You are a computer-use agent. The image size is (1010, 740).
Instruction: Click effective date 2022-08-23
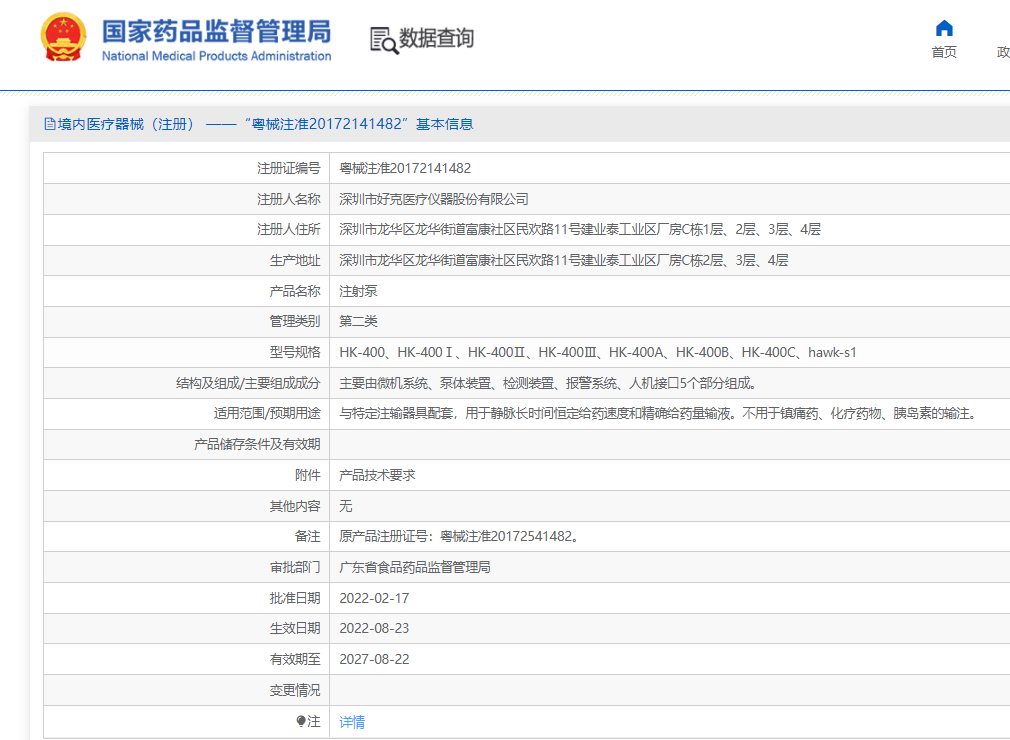coord(374,629)
